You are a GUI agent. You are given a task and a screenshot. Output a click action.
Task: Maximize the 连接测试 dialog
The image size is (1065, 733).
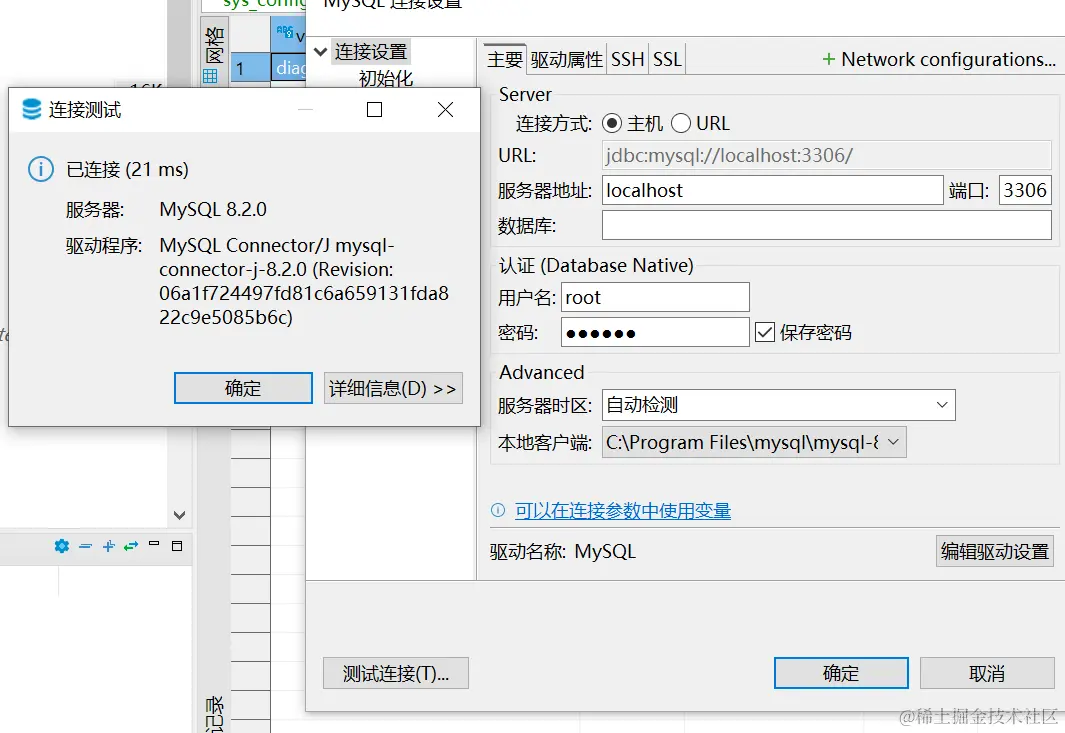pyautogui.click(x=374, y=109)
